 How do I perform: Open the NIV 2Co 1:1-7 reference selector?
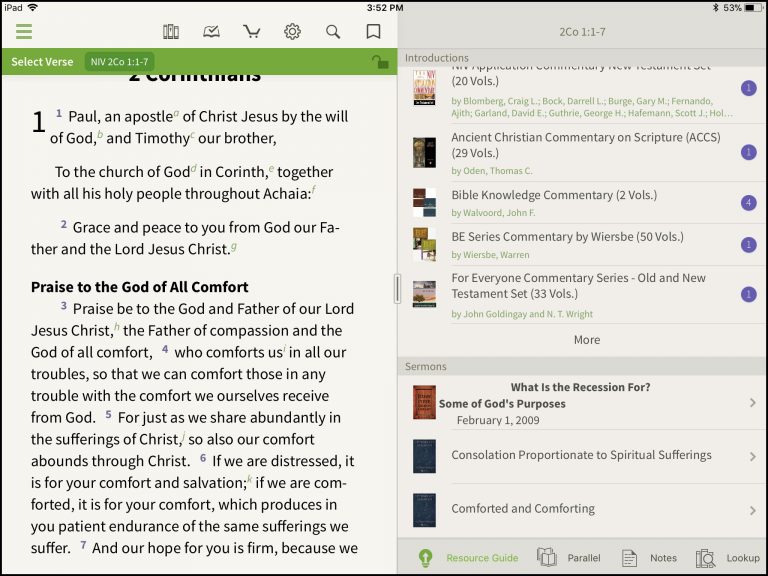[119, 62]
